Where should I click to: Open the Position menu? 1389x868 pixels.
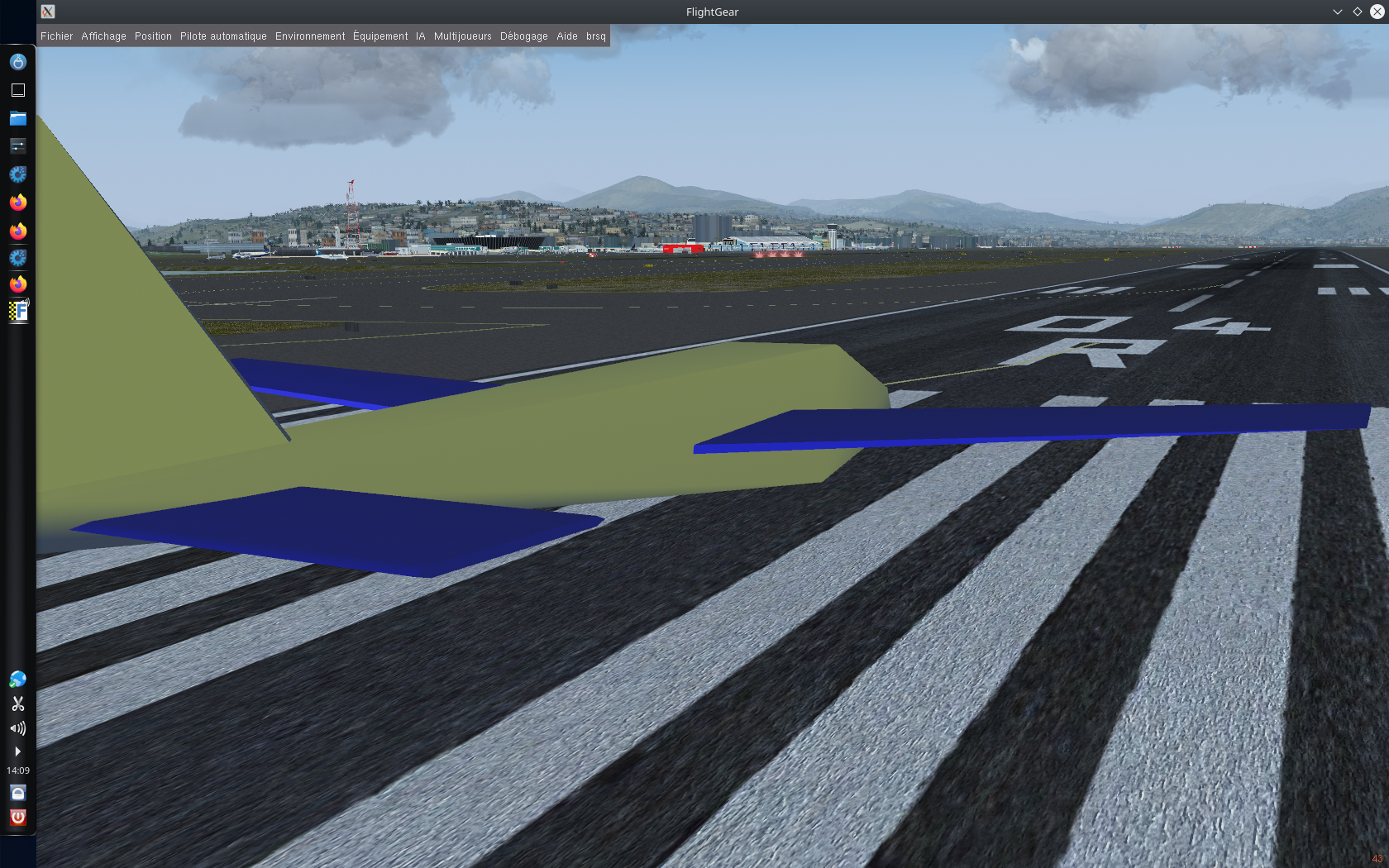point(153,36)
